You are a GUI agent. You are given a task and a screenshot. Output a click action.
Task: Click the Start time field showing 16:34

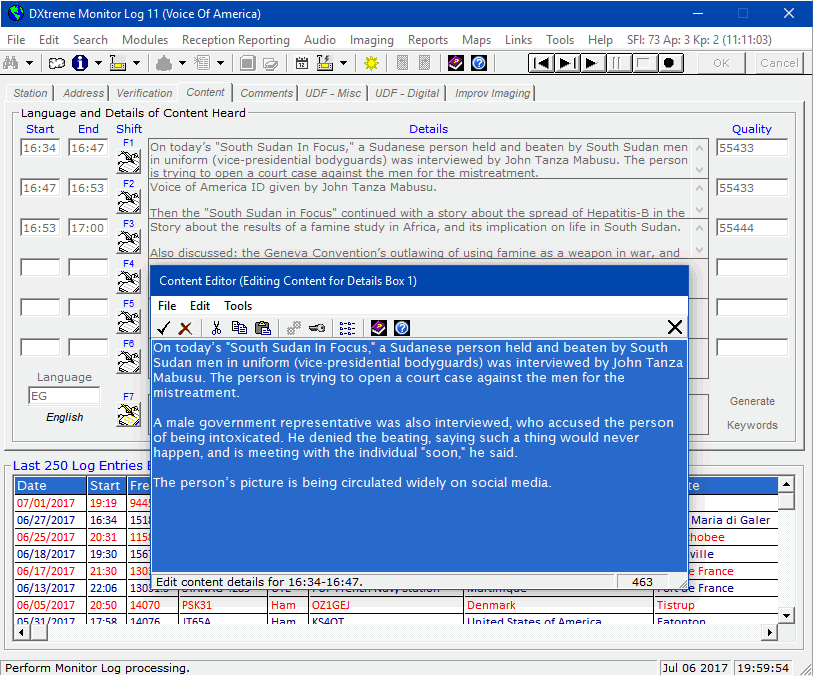click(x=40, y=148)
